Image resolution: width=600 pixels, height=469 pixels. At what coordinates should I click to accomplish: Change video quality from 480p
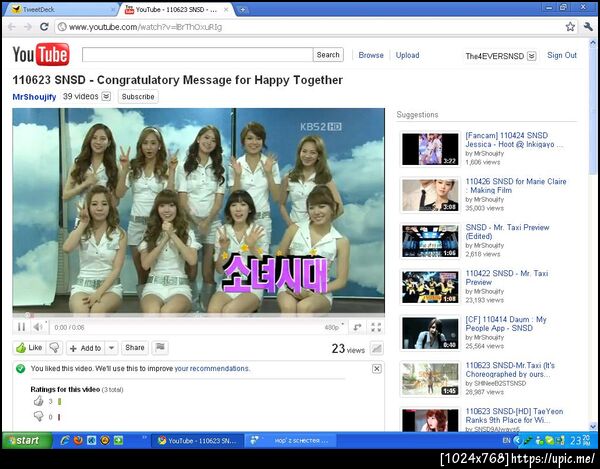click(334, 327)
